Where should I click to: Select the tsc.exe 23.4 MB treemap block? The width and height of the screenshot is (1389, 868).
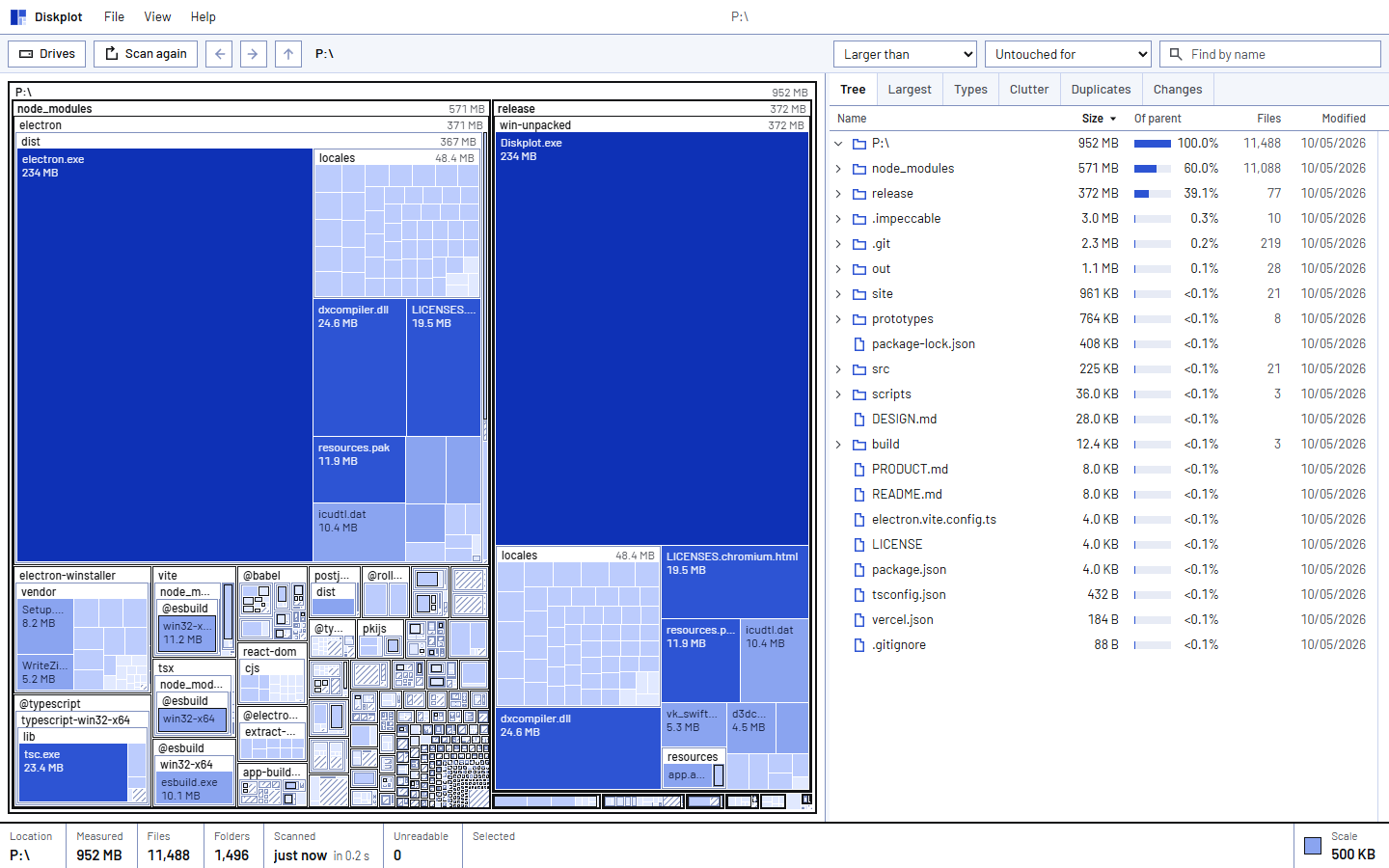(73, 773)
